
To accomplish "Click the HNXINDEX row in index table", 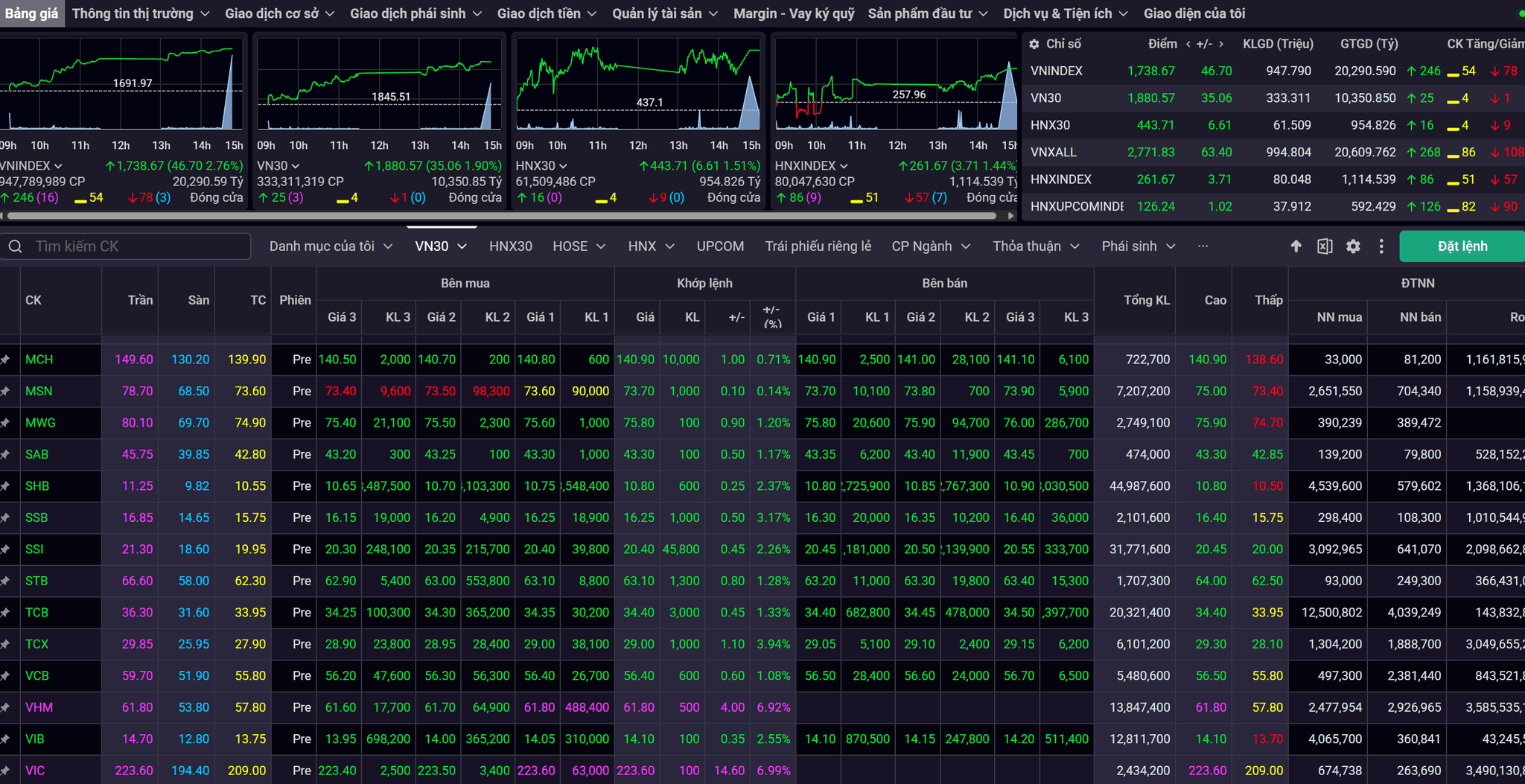I will pos(1273,179).
